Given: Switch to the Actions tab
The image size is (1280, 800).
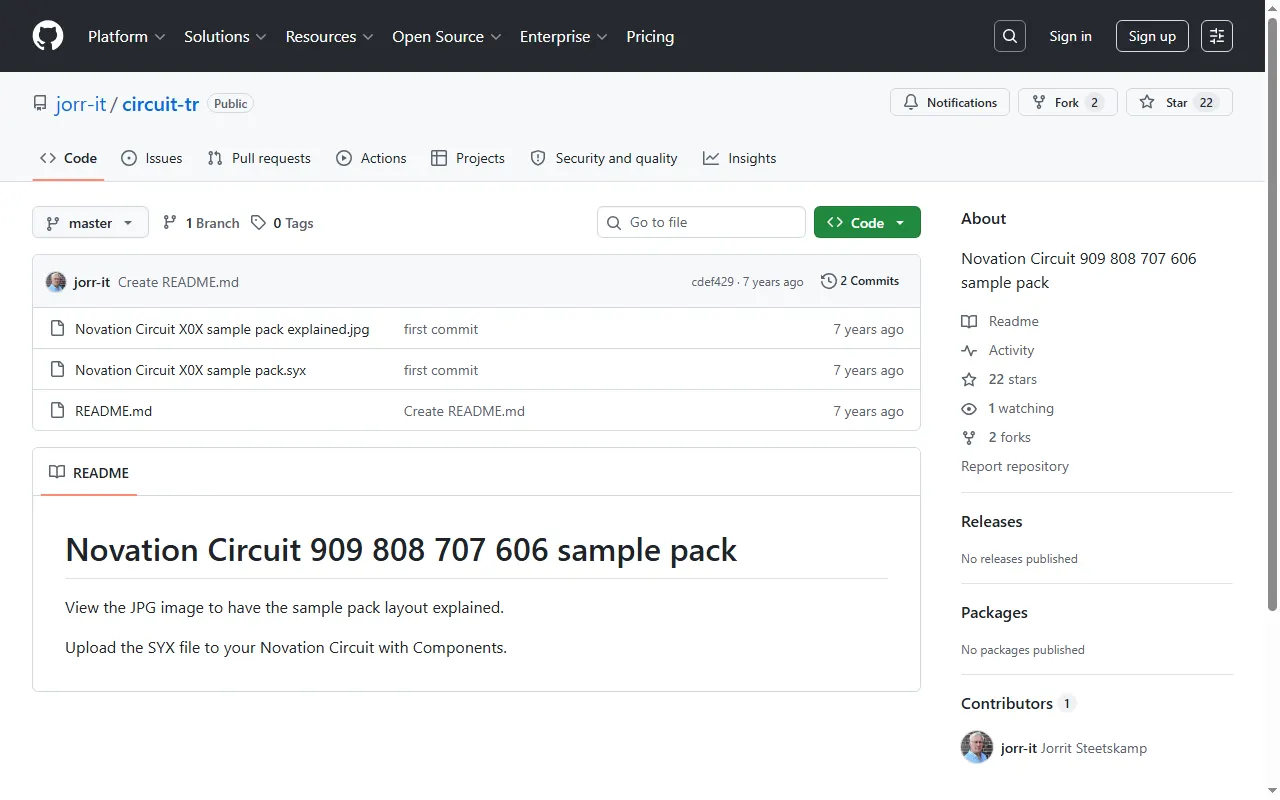Looking at the screenshot, I should pos(371,158).
